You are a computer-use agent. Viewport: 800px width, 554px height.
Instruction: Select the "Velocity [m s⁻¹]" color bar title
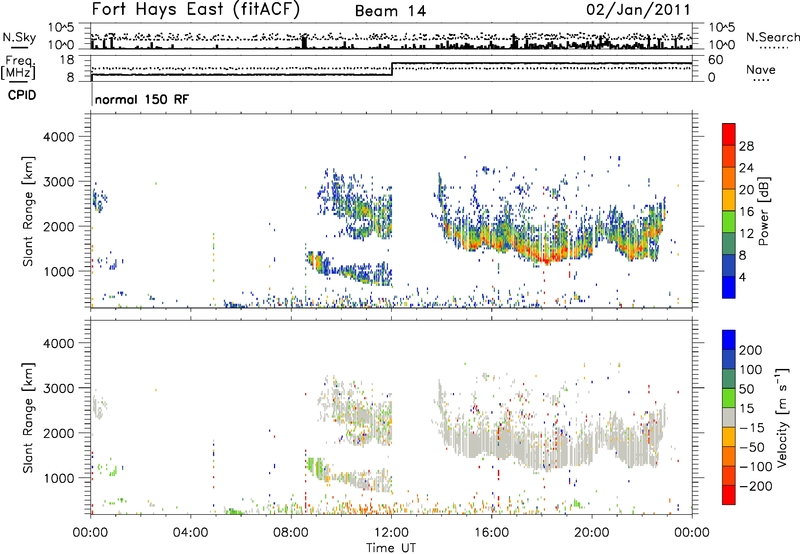coord(782,417)
